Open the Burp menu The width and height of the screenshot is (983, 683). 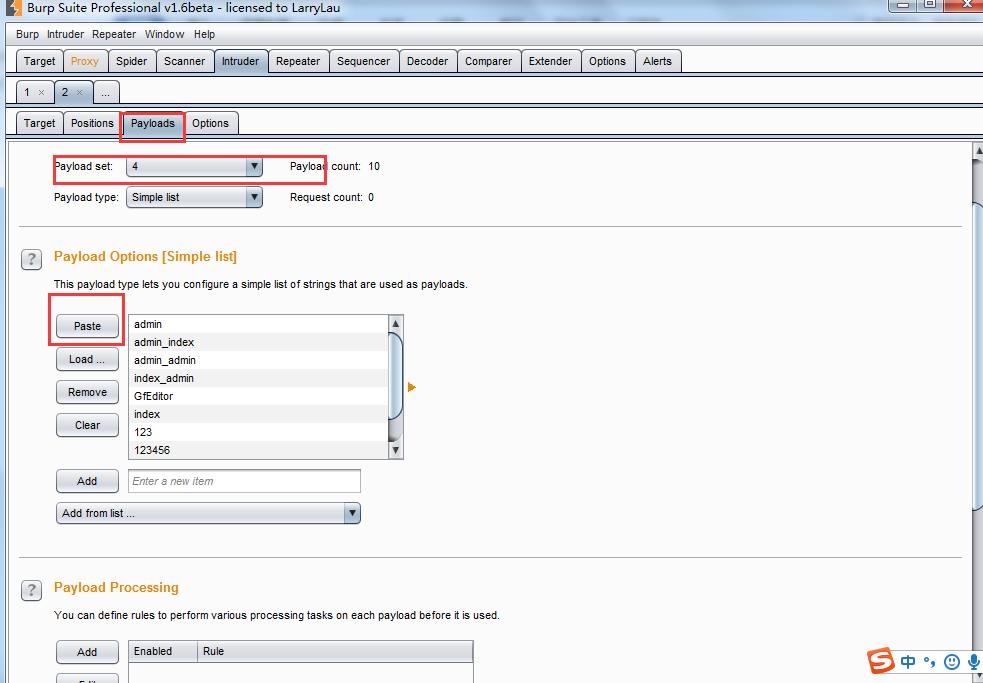tap(27, 34)
